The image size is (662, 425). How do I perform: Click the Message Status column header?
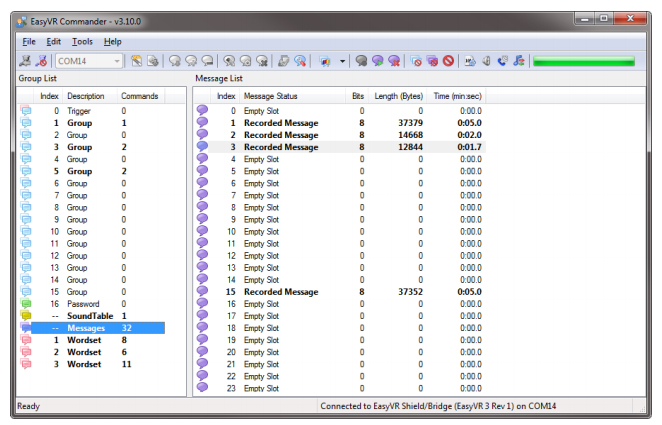point(293,96)
